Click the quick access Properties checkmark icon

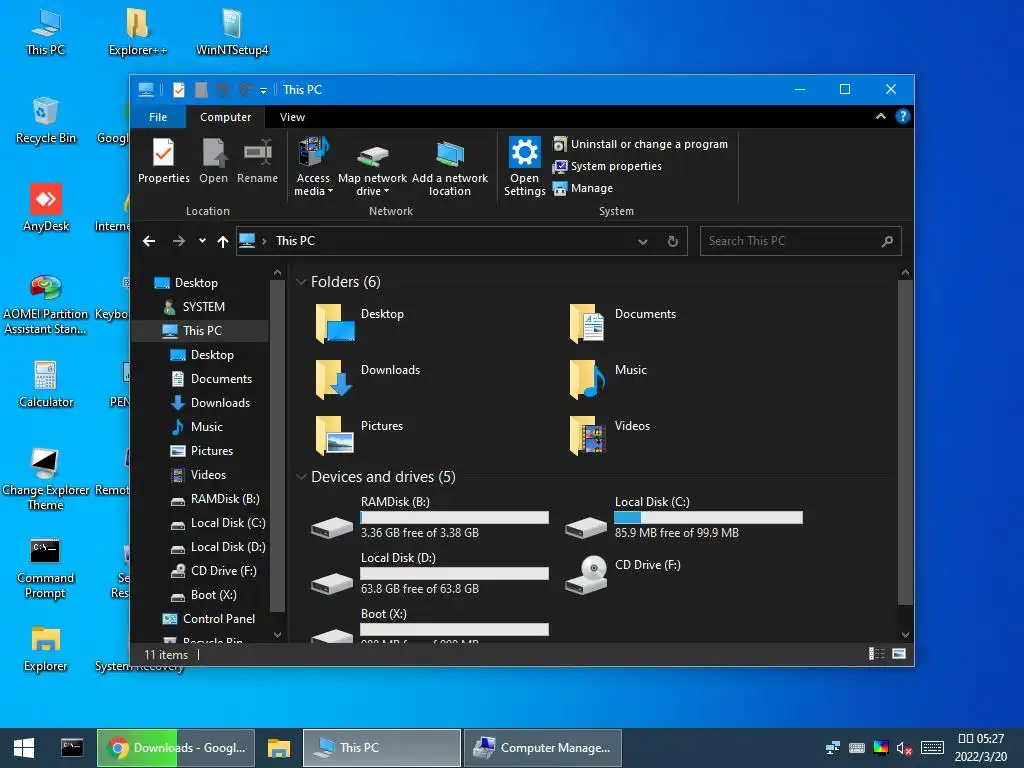click(x=178, y=90)
